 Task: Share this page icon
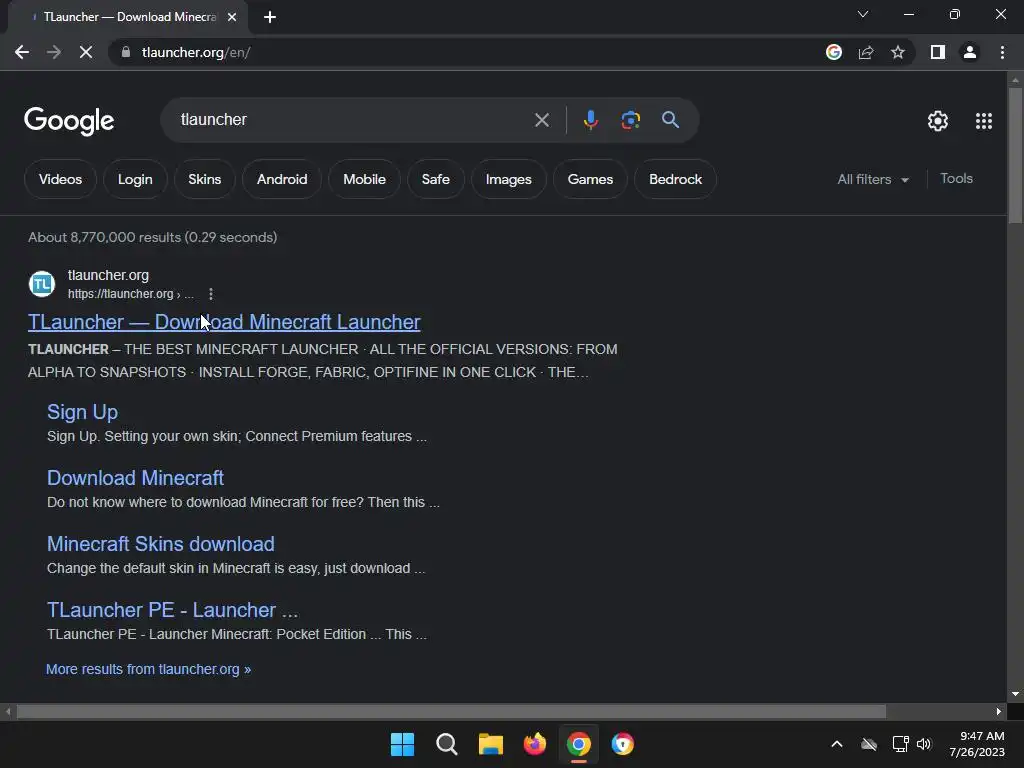pos(866,52)
